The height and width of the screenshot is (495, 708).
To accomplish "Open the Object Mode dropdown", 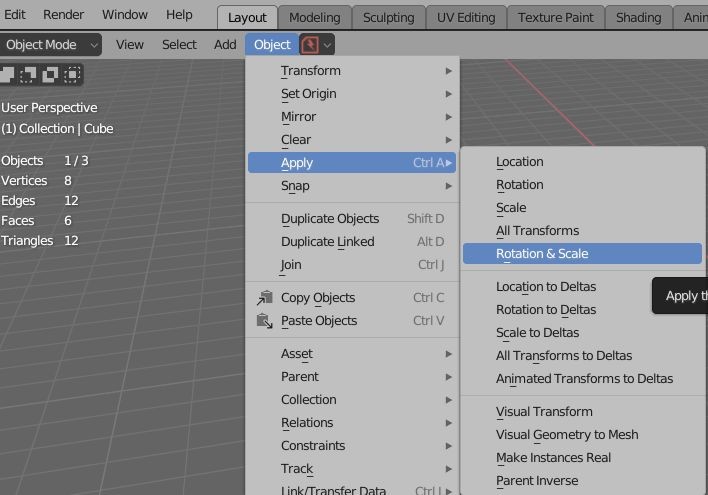I will click(51, 45).
